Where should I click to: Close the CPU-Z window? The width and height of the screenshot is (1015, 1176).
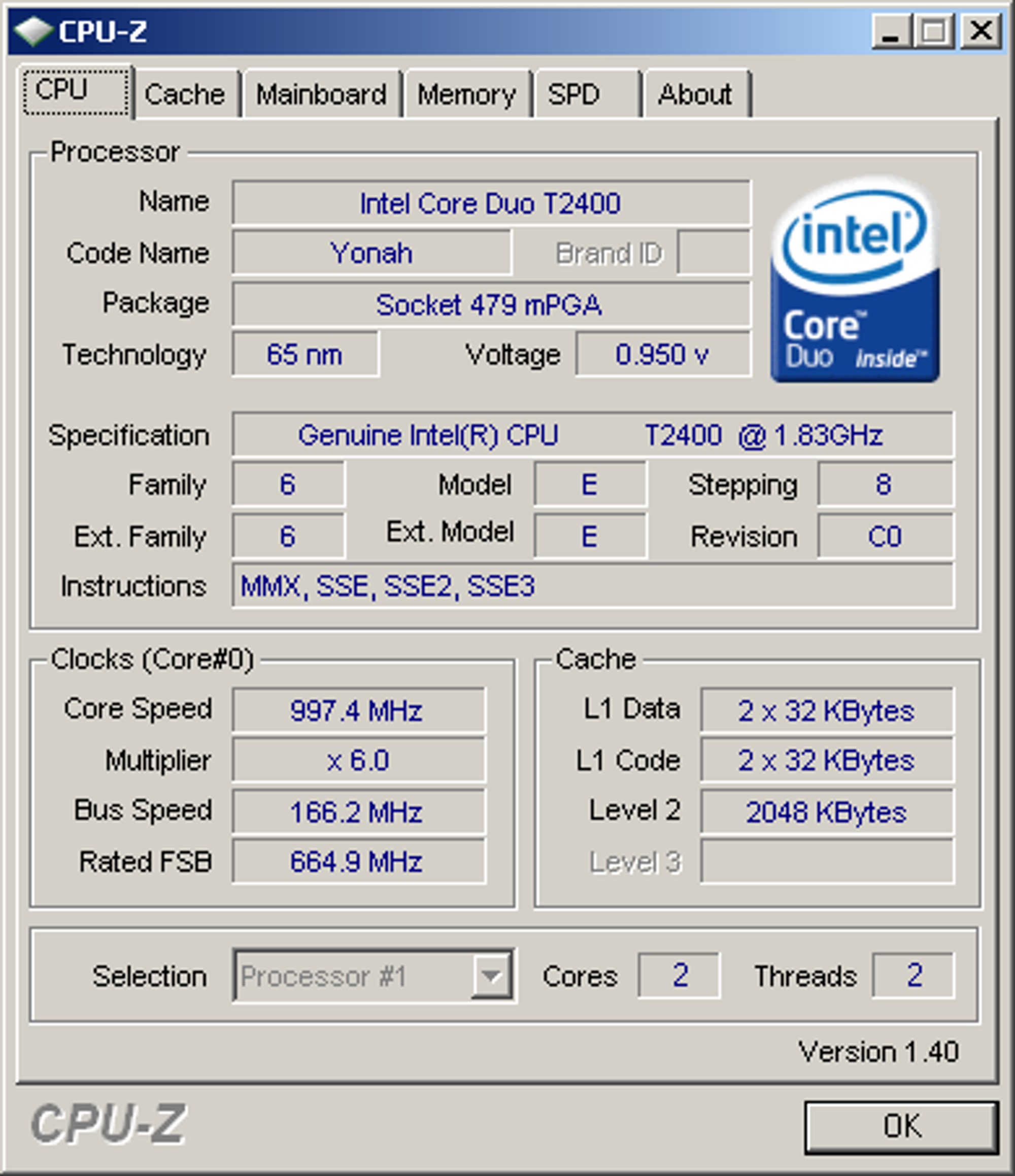pyautogui.click(x=981, y=31)
